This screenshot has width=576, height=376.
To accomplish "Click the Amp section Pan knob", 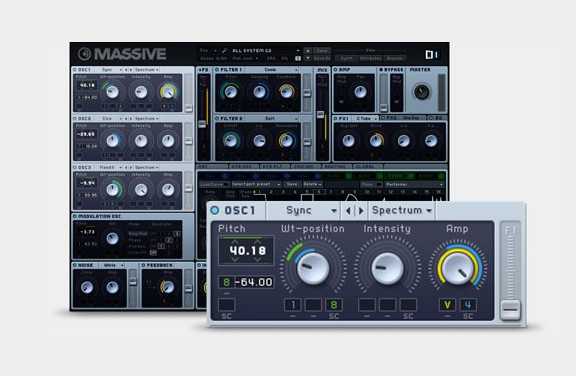I will click(x=360, y=92).
